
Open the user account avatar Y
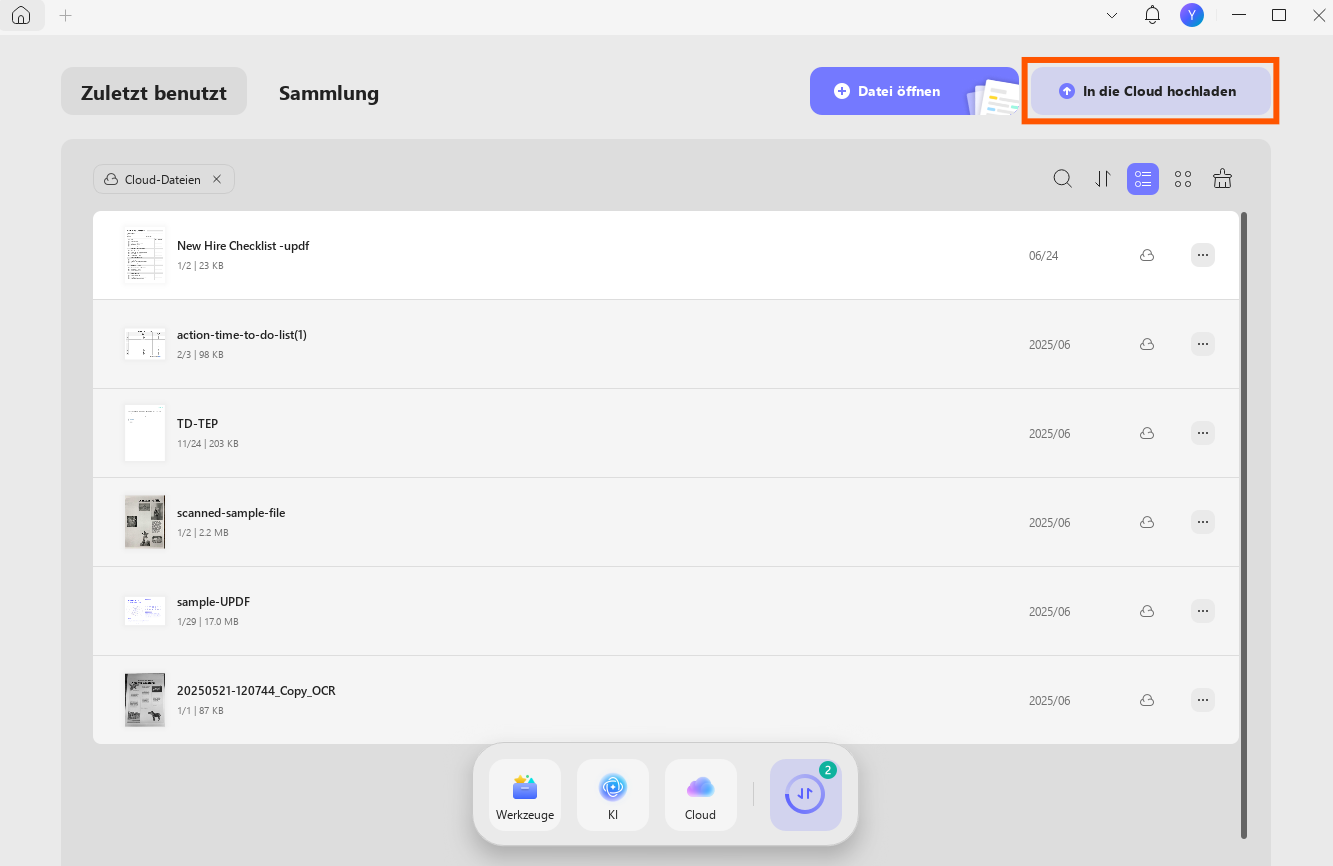pyautogui.click(x=1191, y=15)
